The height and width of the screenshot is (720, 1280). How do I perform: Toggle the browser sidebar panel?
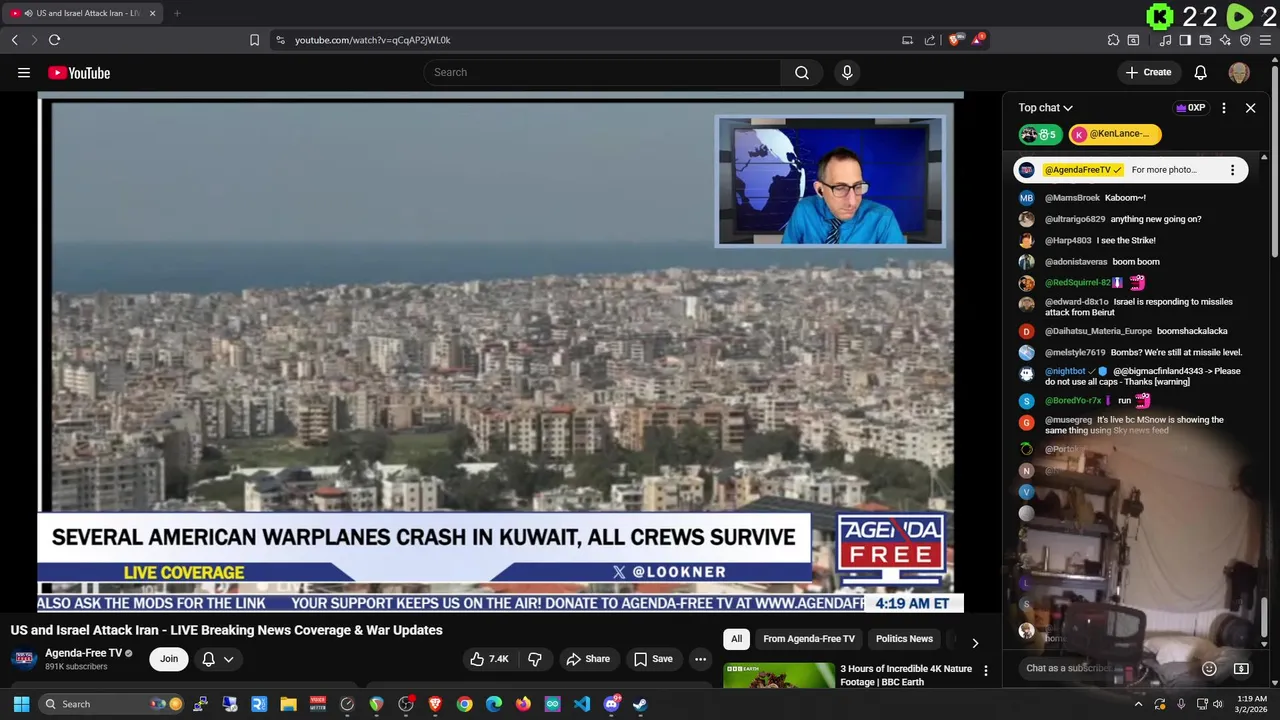[x=1185, y=40]
